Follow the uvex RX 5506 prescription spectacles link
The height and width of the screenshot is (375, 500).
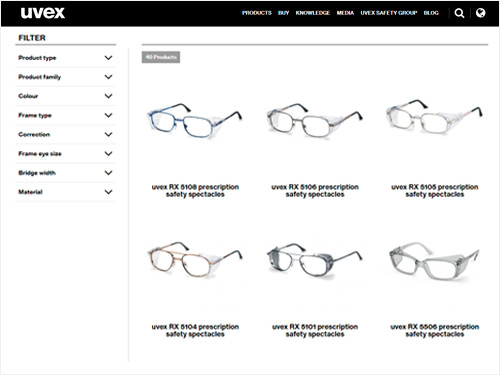point(434,330)
